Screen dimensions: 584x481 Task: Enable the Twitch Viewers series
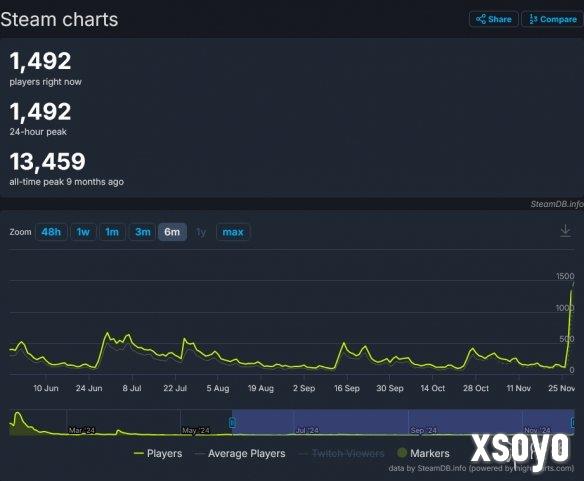coord(342,453)
